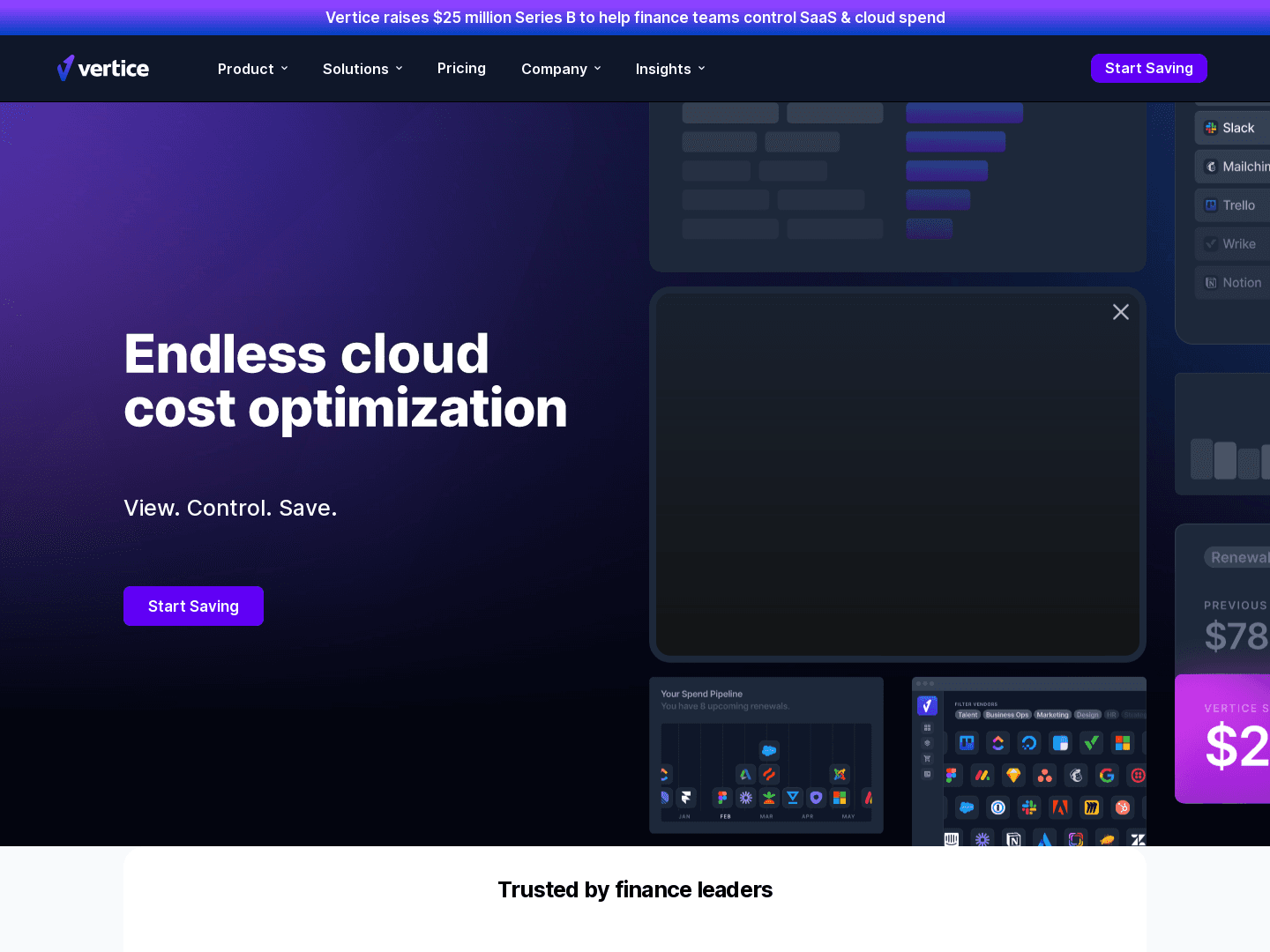Open the Insights menu

click(x=670, y=69)
